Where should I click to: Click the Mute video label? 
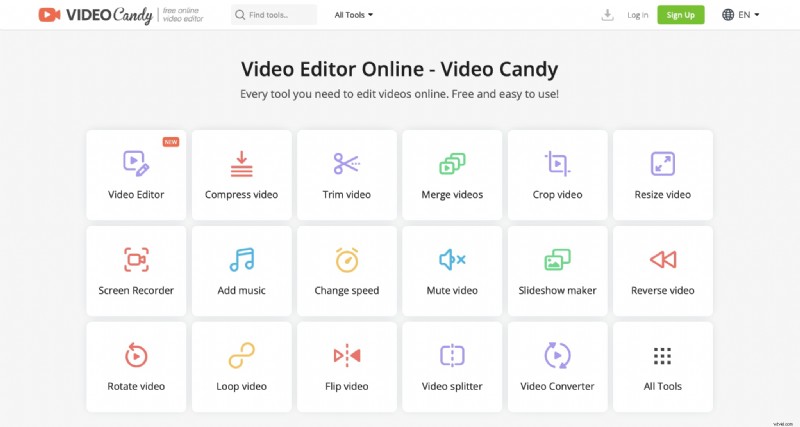pyautogui.click(x=452, y=290)
